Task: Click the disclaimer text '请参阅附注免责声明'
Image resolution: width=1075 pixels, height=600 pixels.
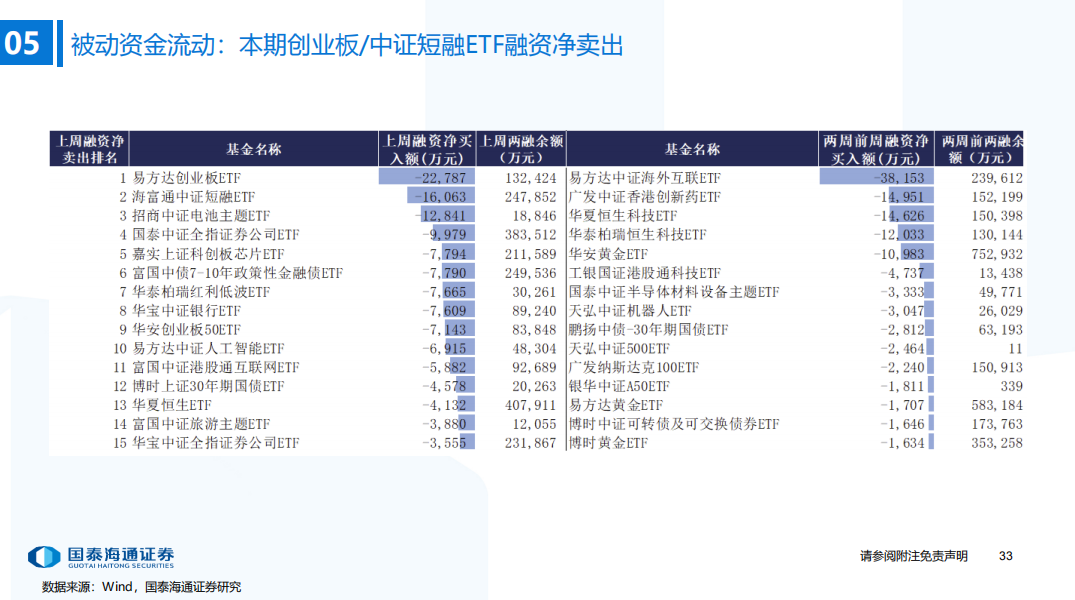Action: pyautogui.click(x=914, y=556)
